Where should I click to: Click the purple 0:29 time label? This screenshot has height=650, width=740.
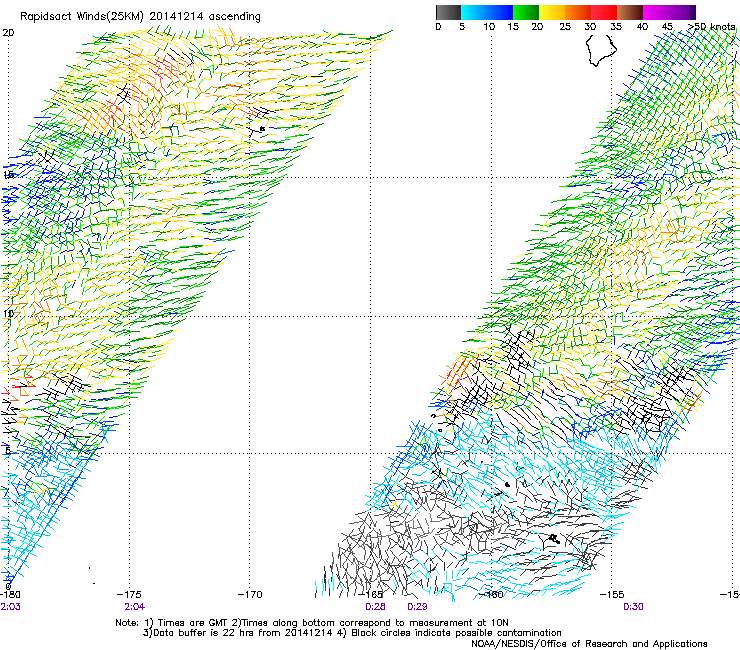(x=417, y=607)
